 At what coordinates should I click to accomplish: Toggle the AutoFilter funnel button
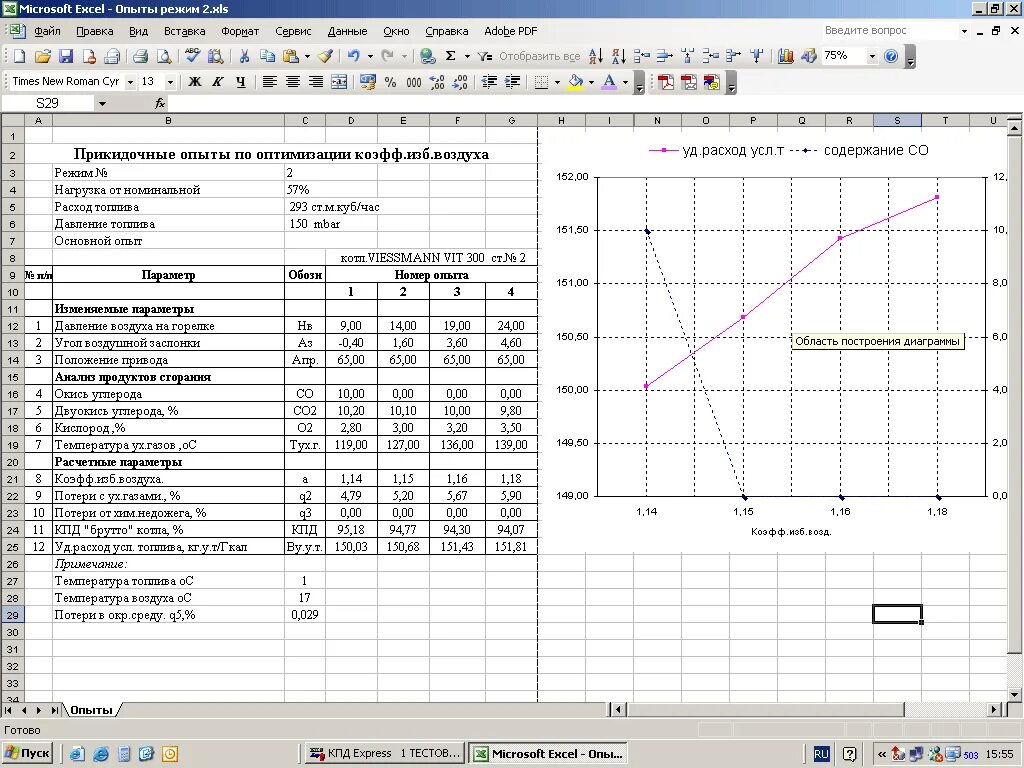coord(485,56)
